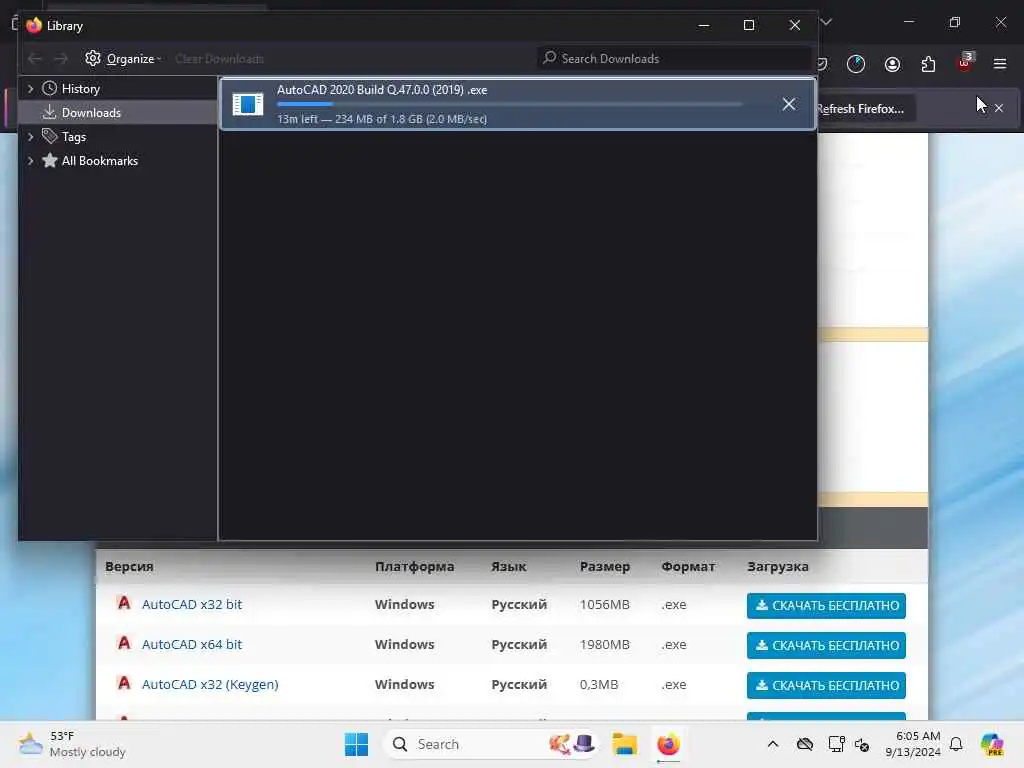1024x768 pixels.
Task: Click AutoCAD logo in x64 bit row
Action: click(x=123, y=643)
